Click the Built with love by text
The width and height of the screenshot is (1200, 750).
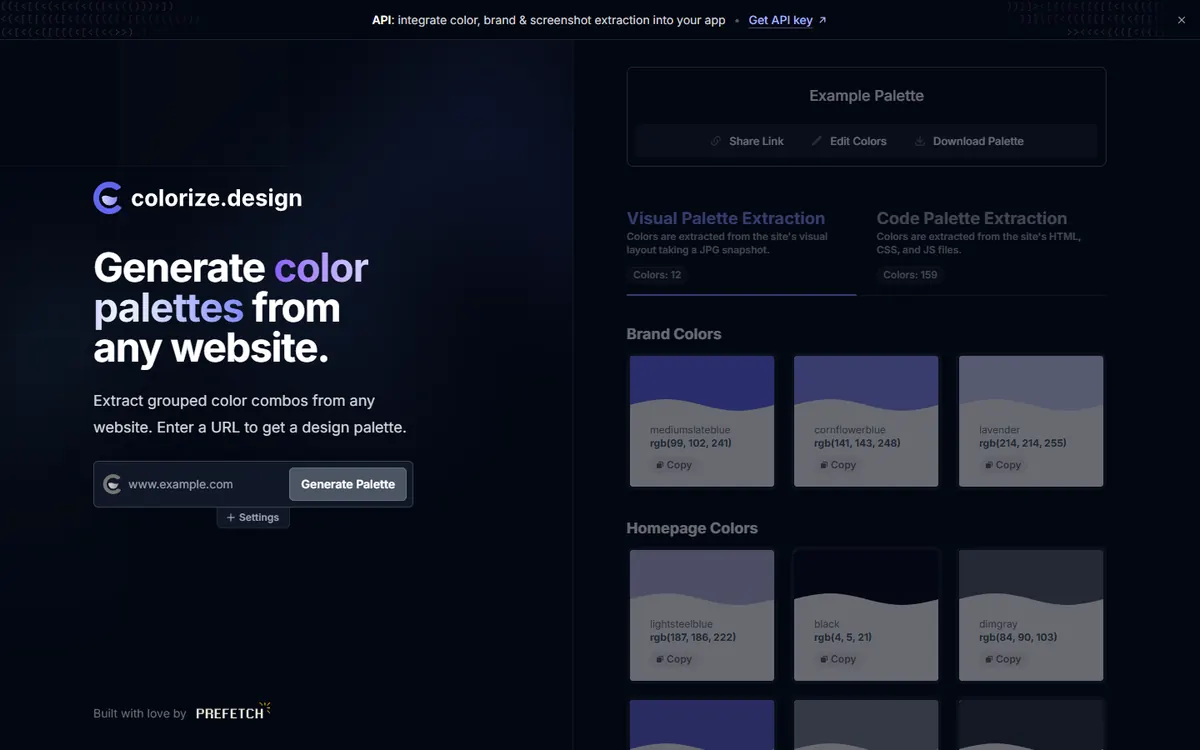140,714
